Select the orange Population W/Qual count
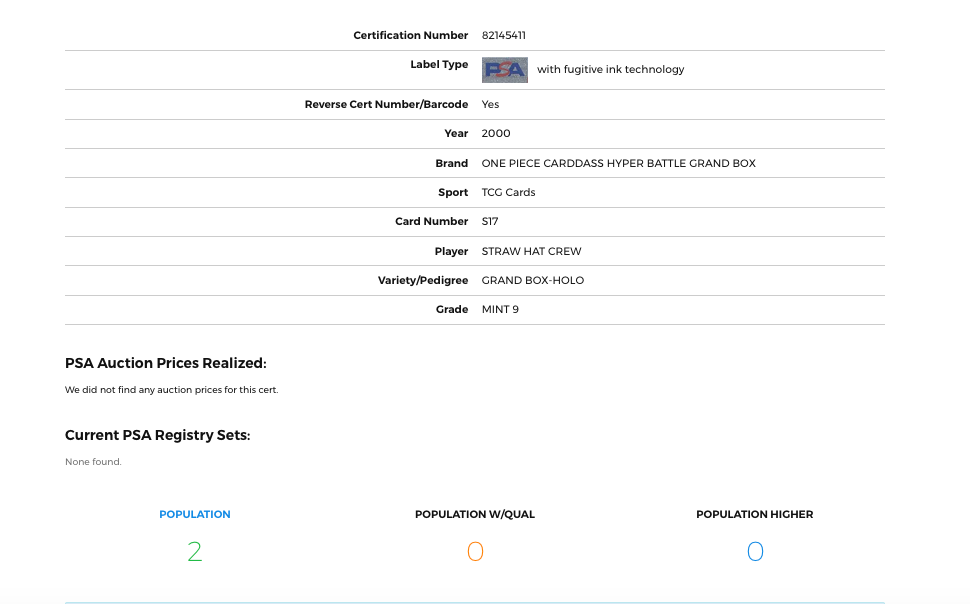Viewport: 970px width, 604px height. (475, 551)
